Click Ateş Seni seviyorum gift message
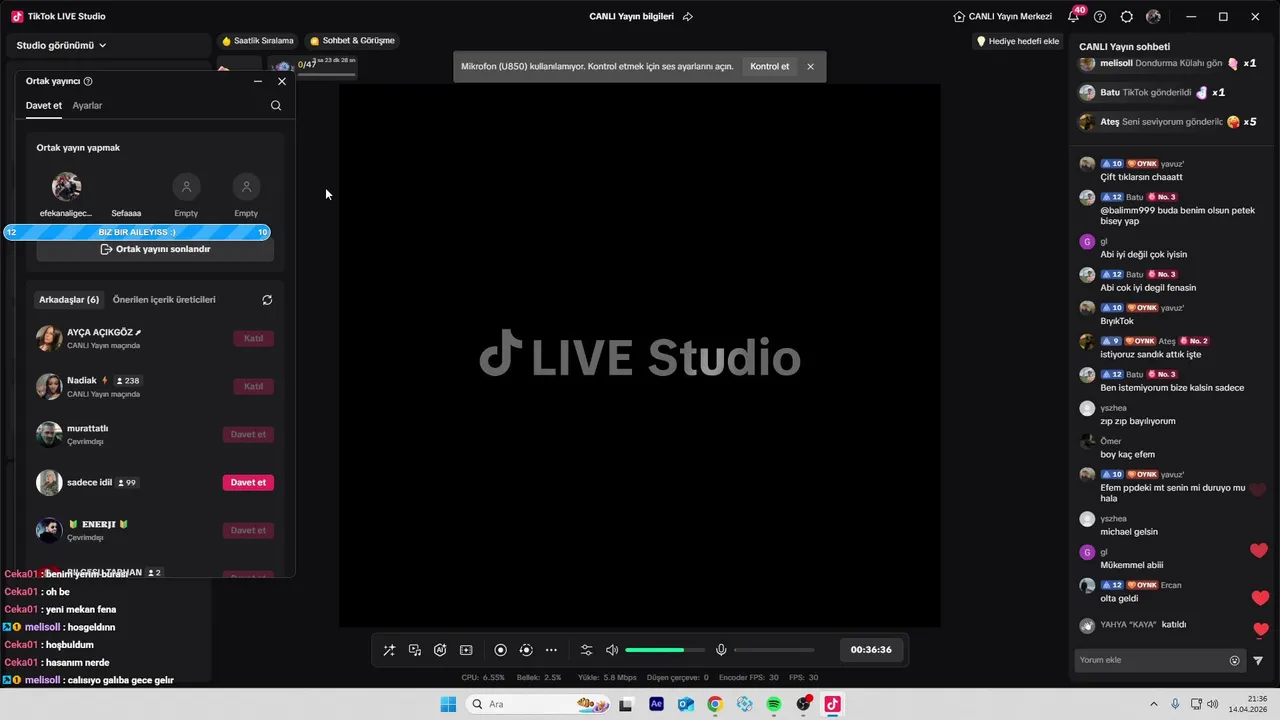Screen dimensions: 1280x720 click(x=1168, y=122)
